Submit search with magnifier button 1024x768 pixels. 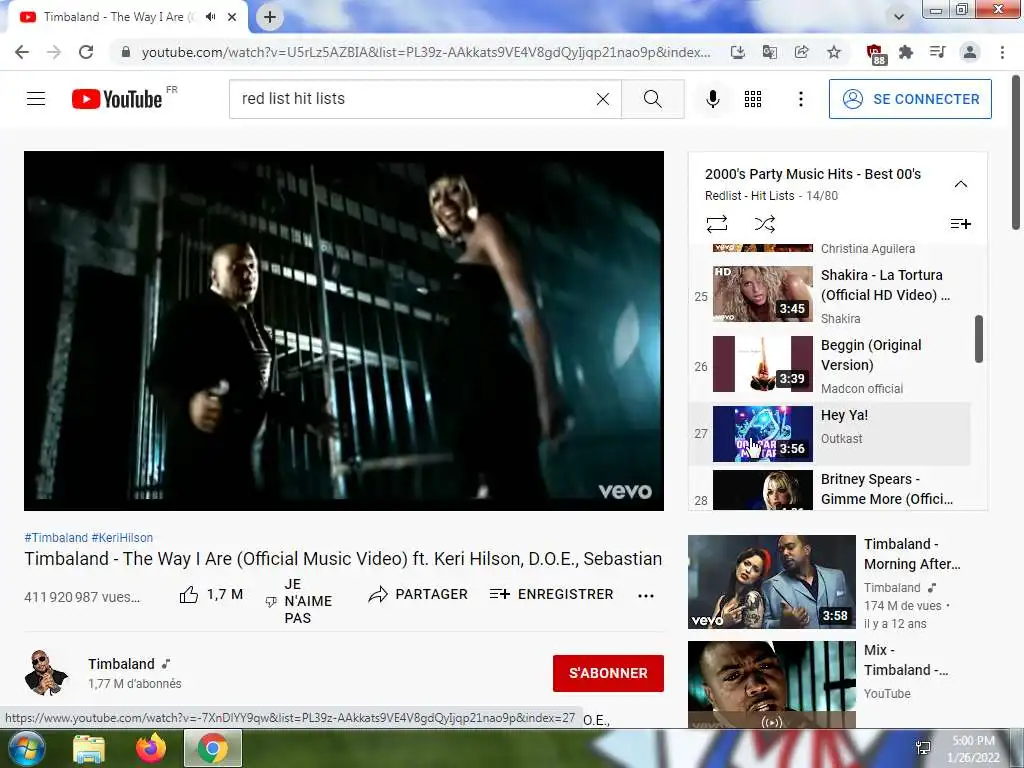[x=652, y=99]
